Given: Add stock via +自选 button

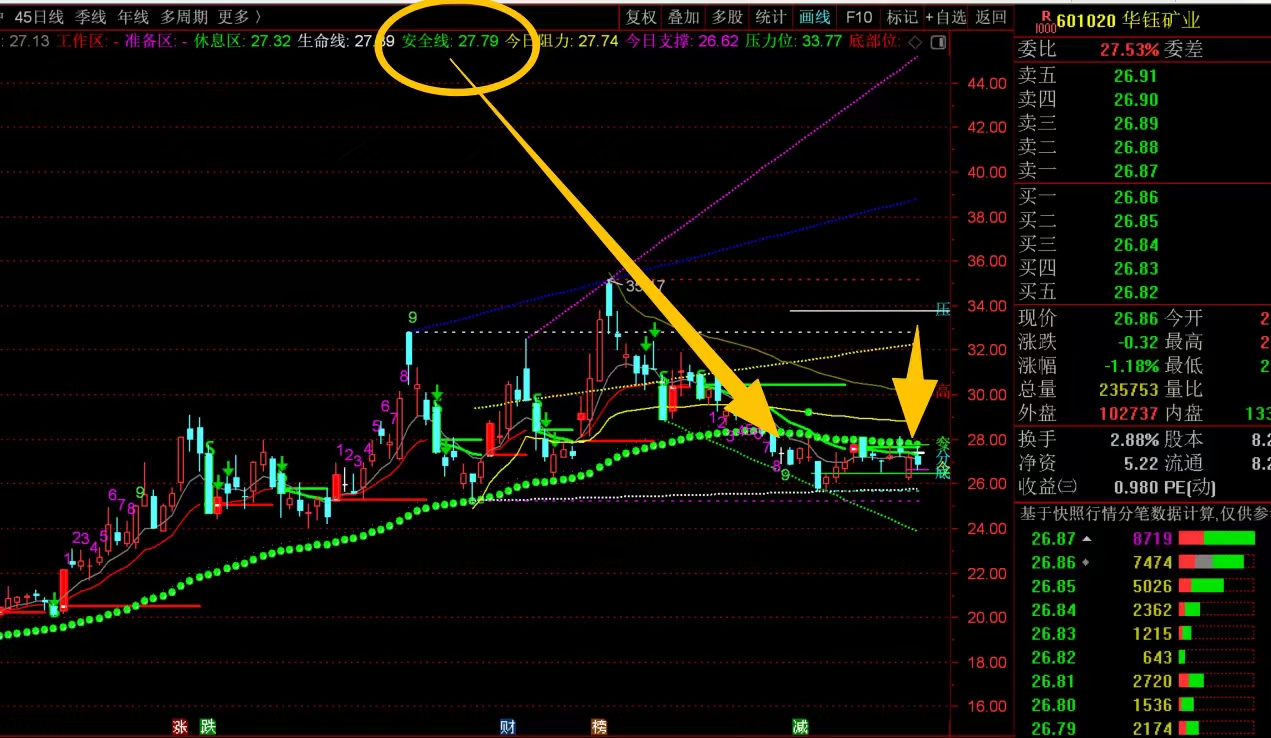Looking at the screenshot, I should [x=946, y=17].
